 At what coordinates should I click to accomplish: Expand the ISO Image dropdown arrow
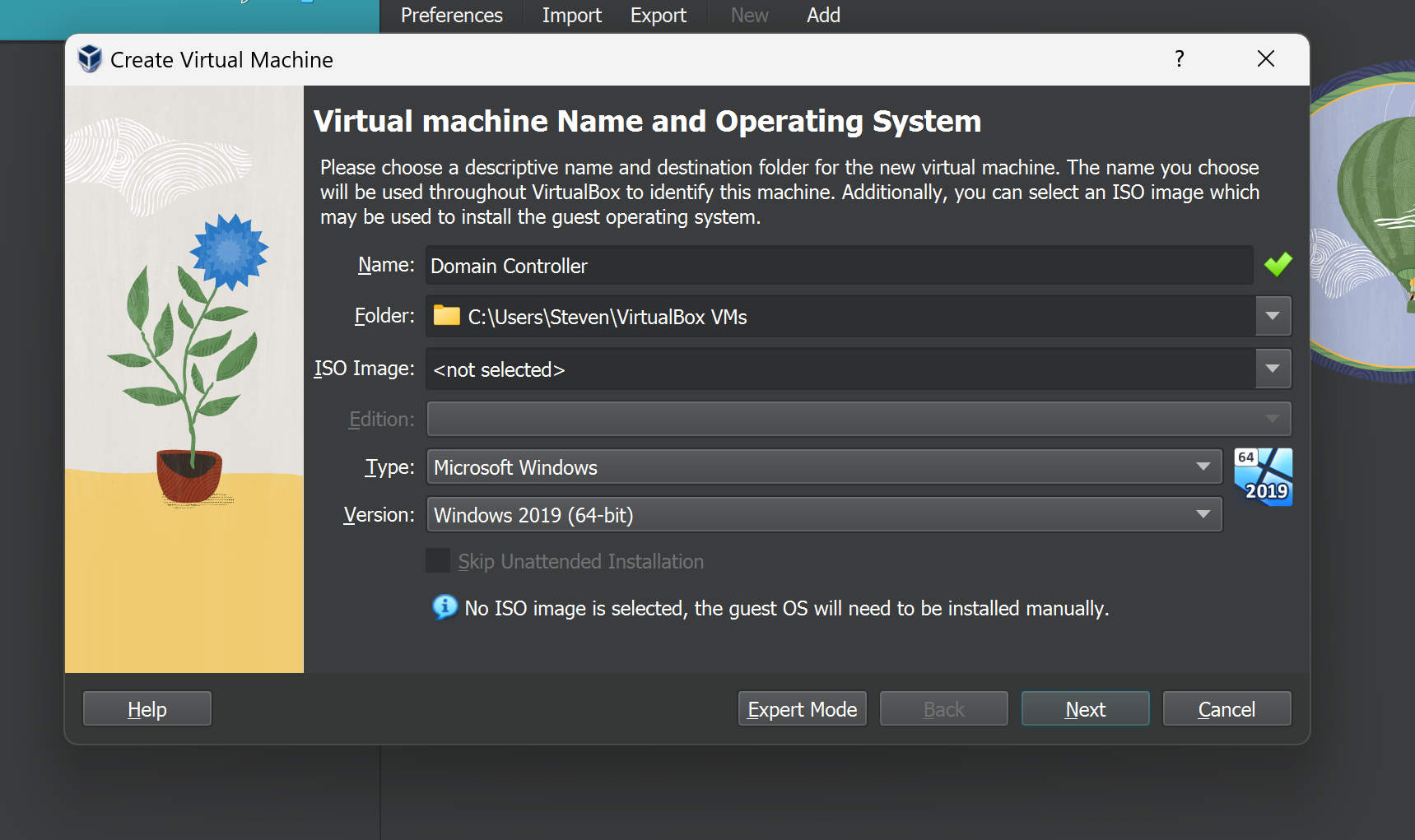[x=1273, y=369]
